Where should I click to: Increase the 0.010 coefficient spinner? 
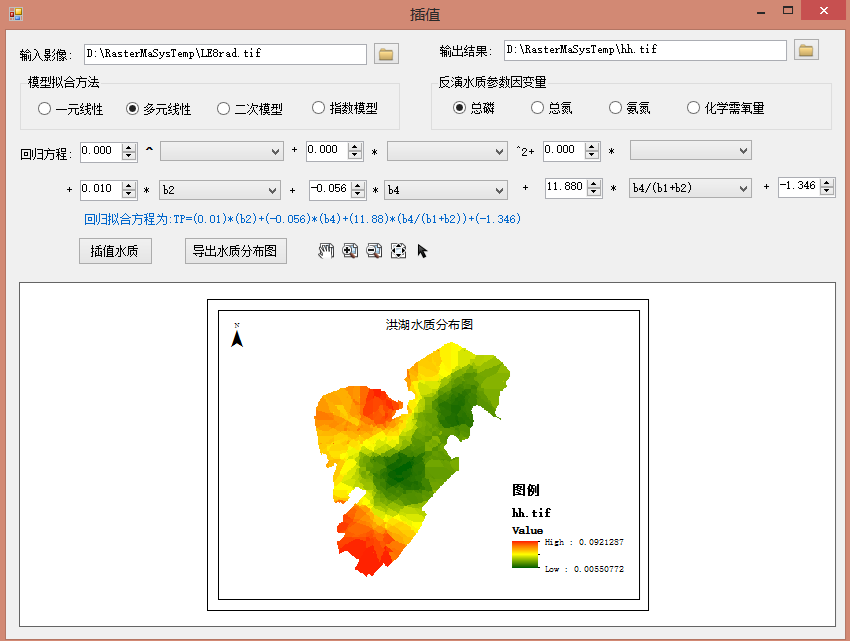[129, 185]
